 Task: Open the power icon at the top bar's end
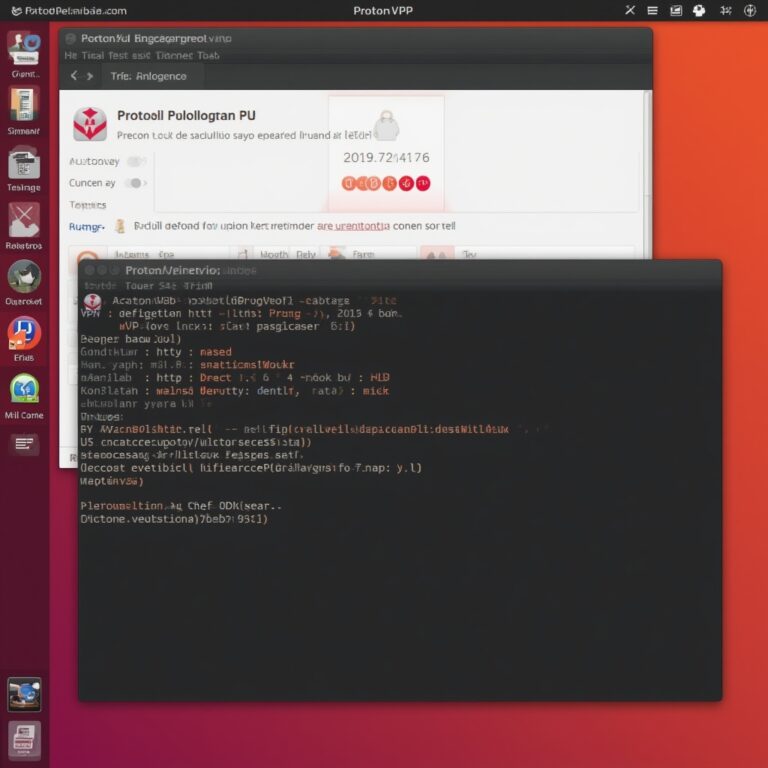pyautogui.click(x=750, y=10)
